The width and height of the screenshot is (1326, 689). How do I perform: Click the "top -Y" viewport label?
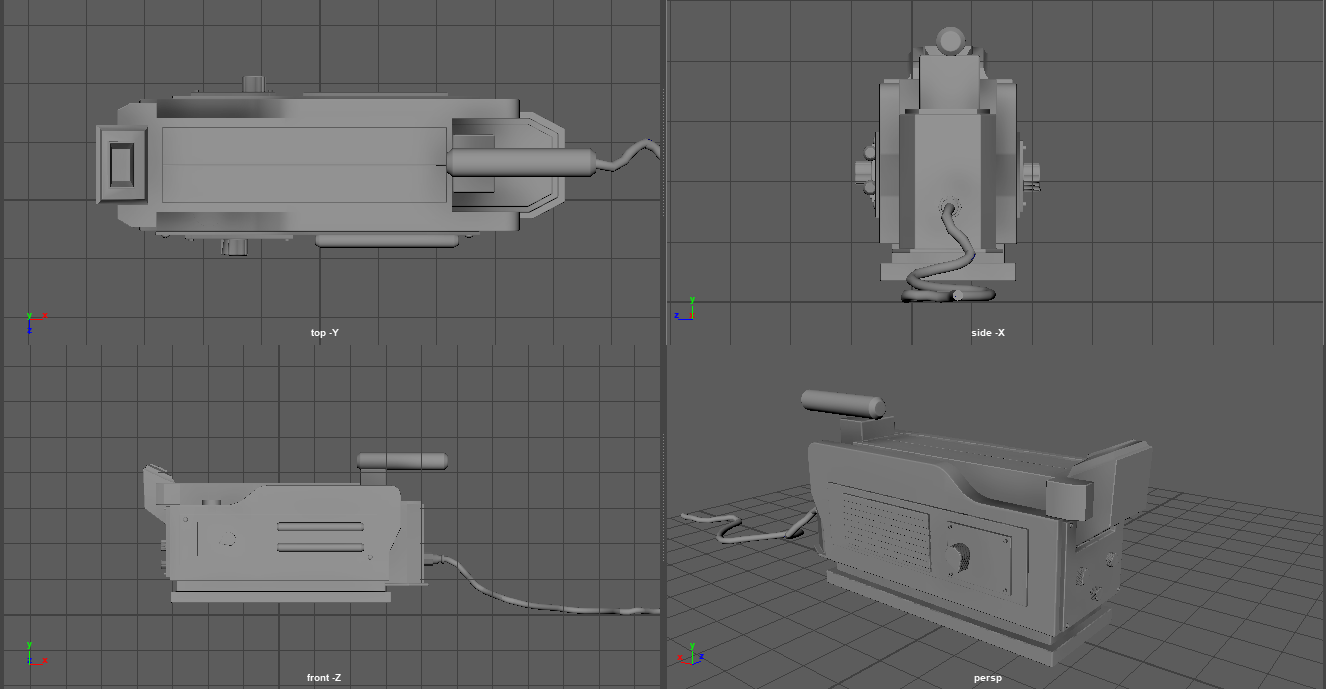coord(331,332)
